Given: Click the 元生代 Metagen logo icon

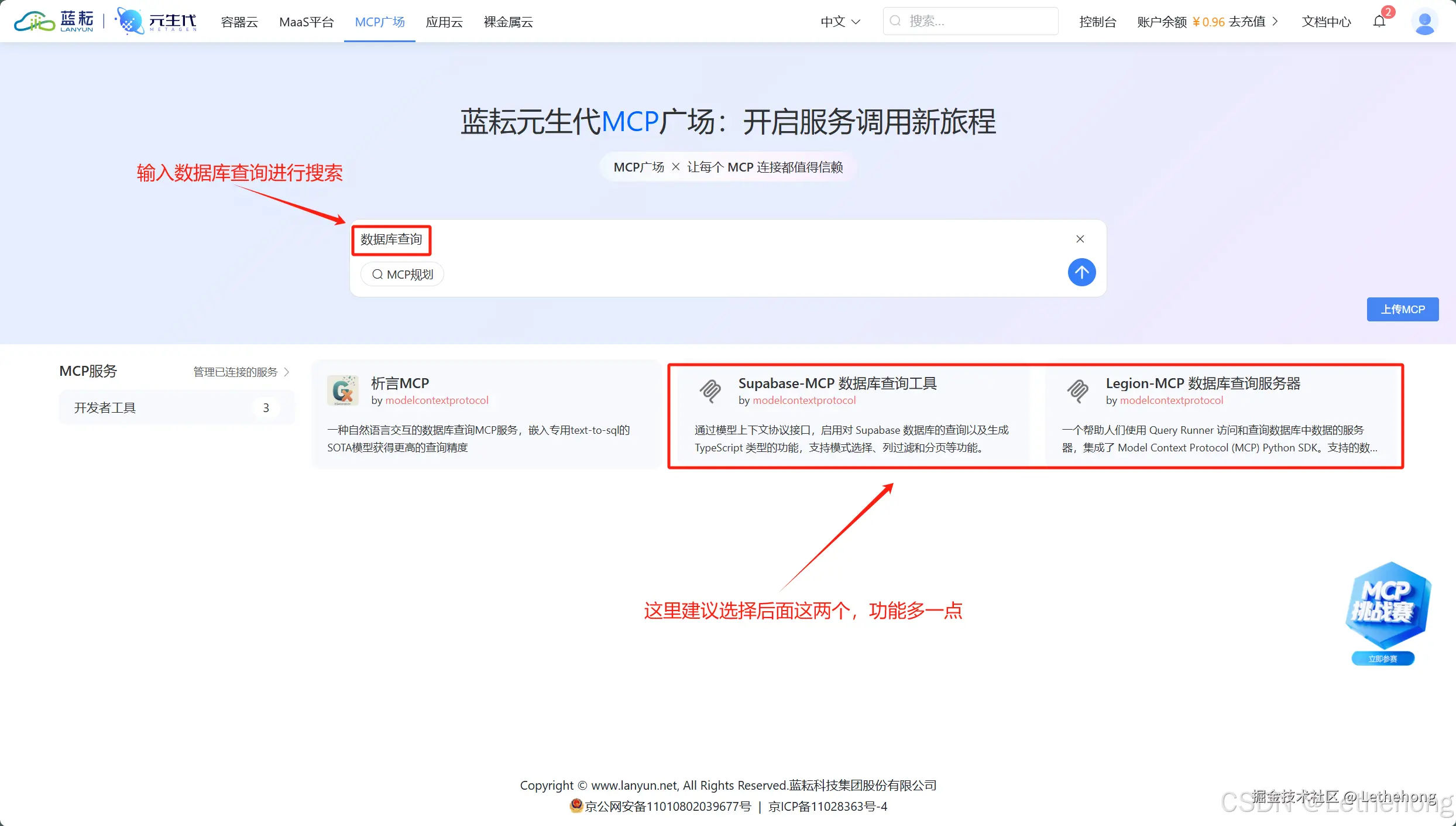Looking at the screenshot, I should coord(130,20).
